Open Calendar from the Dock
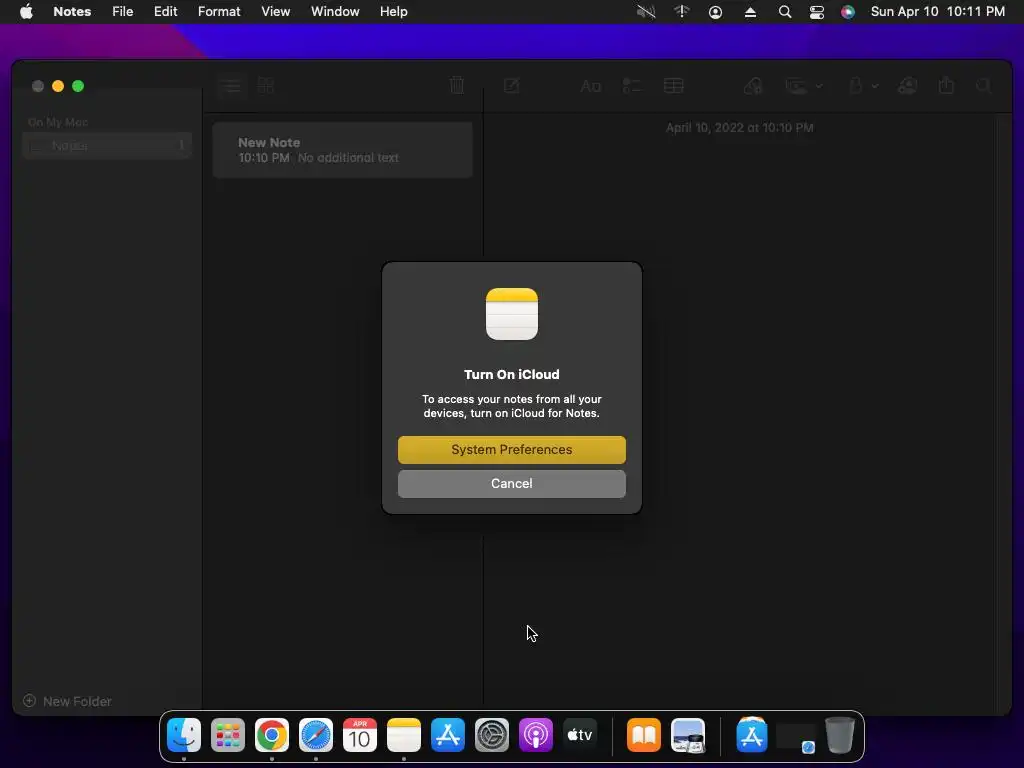 coord(360,735)
